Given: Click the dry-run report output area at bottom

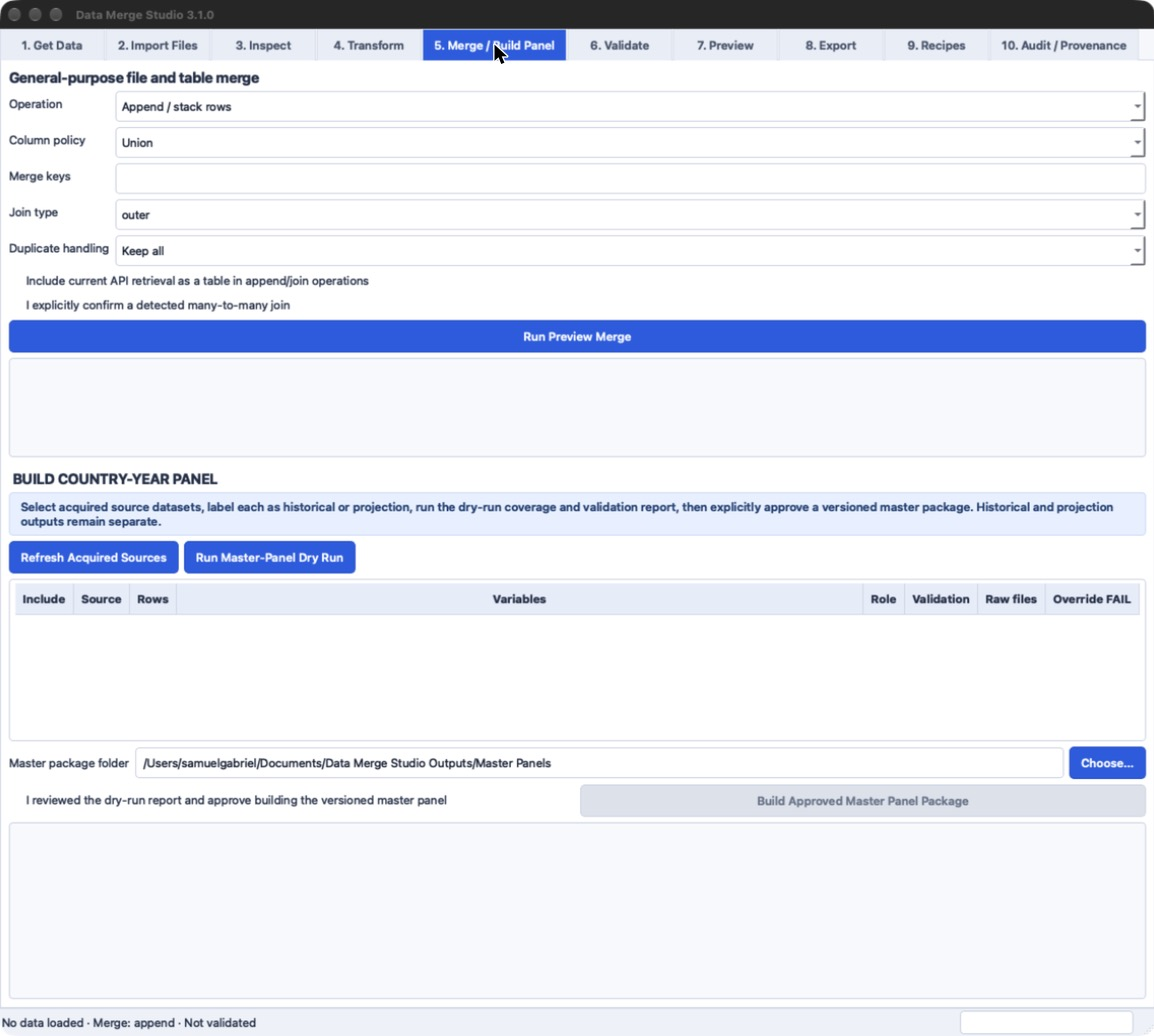Looking at the screenshot, I should tap(577, 910).
